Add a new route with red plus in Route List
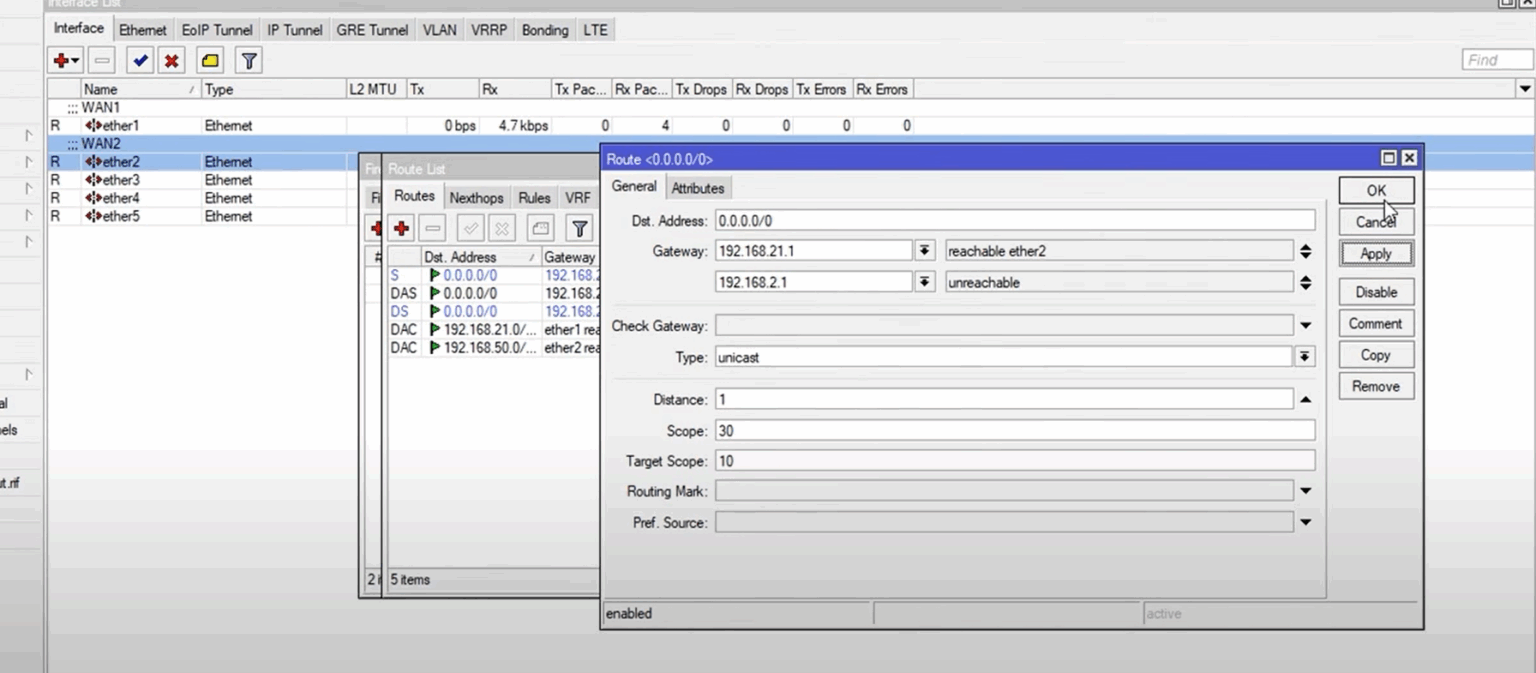 click(401, 228)
